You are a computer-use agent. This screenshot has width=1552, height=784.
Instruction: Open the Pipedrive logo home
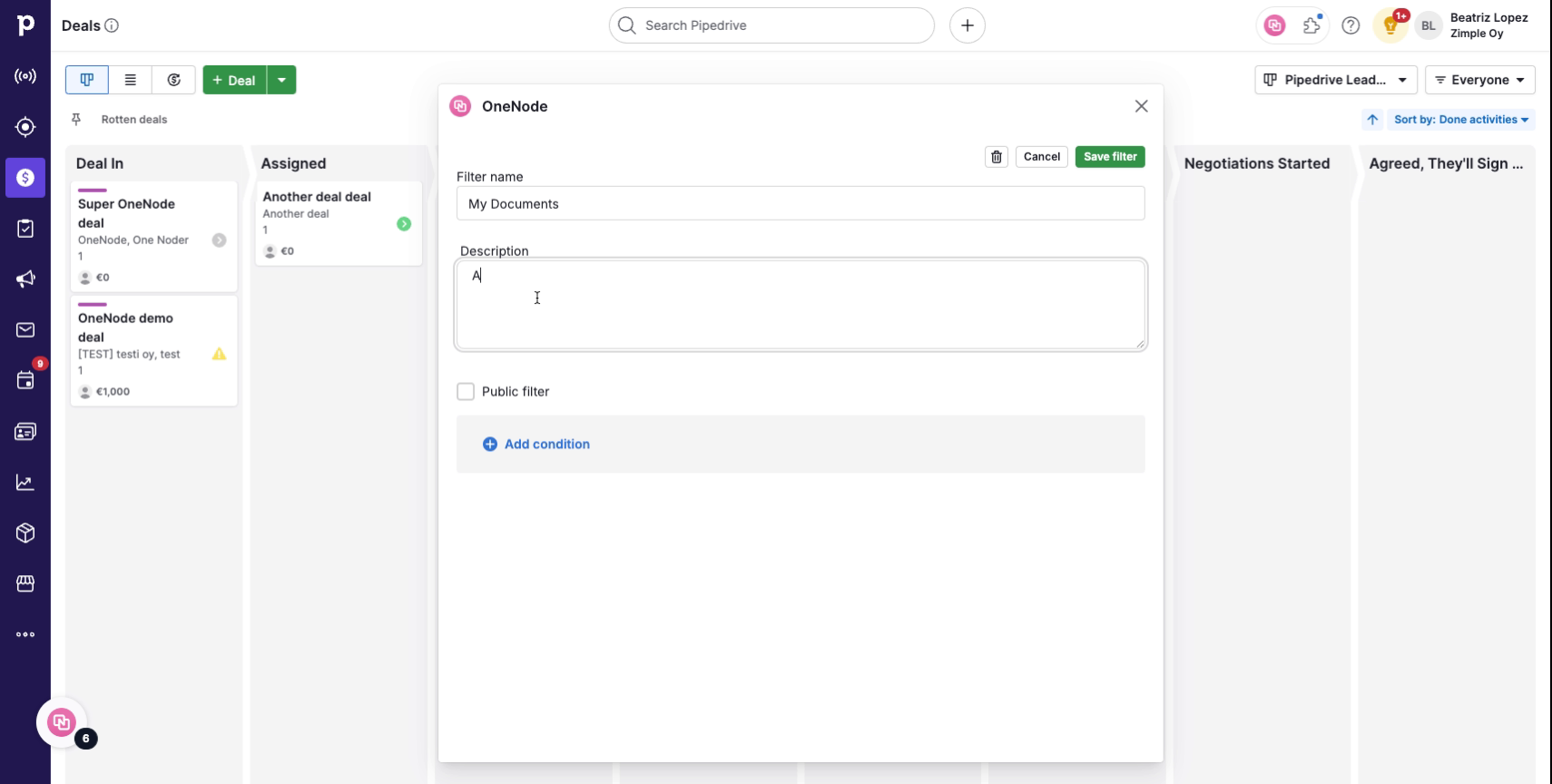(x=25, y=25)
